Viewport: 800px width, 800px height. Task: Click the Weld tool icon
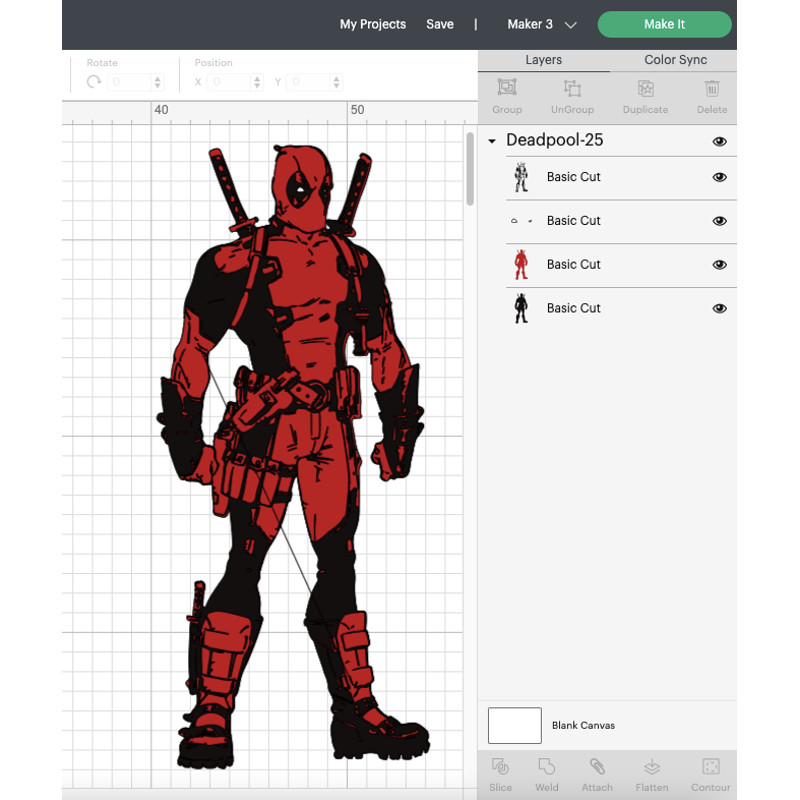(547, 767)
